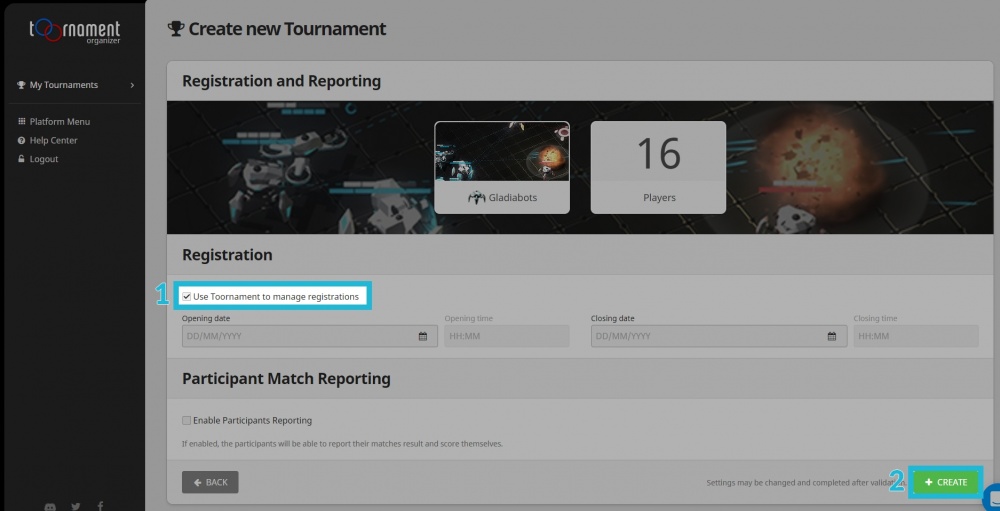Viewport: 1000px width, 511px height.
Task: Click the trophy icon beside My Tournaments
Action: [22, 85]
